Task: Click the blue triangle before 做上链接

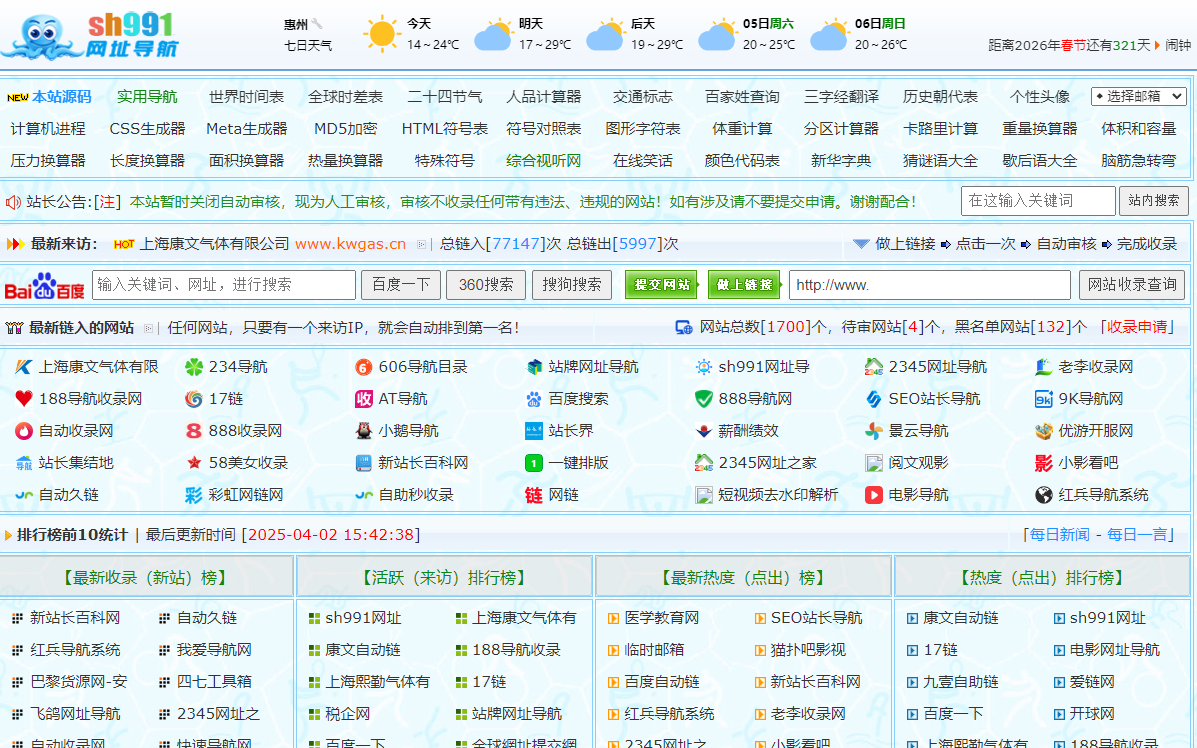Action: pyautogui.click(x=861, y=244)
